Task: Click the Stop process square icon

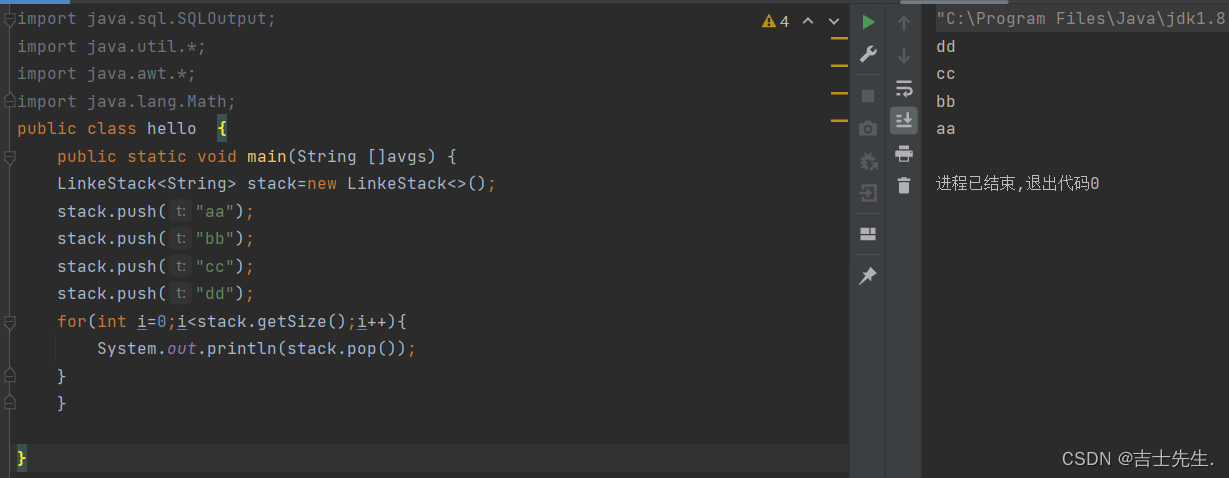Action: pyautogui.click(x=868, y=96)
